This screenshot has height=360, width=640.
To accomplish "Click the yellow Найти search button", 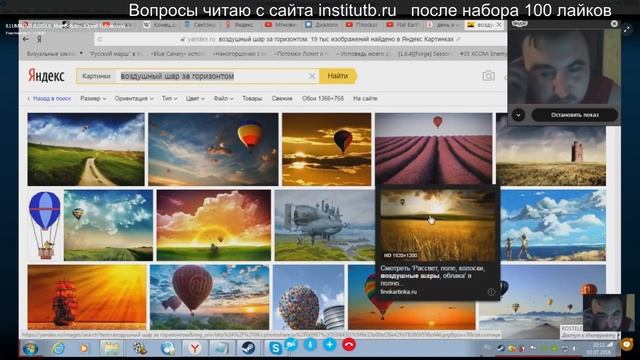I will 338,76.
